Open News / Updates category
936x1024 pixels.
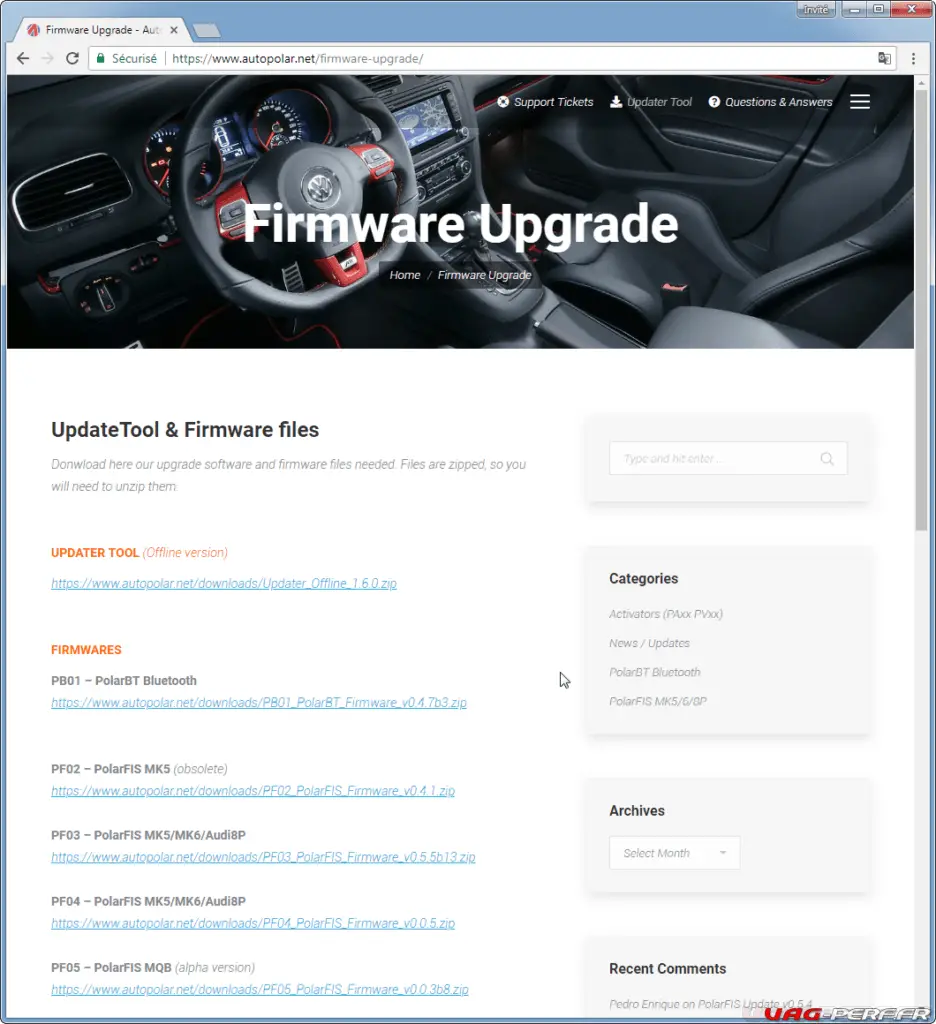[649, 643]
